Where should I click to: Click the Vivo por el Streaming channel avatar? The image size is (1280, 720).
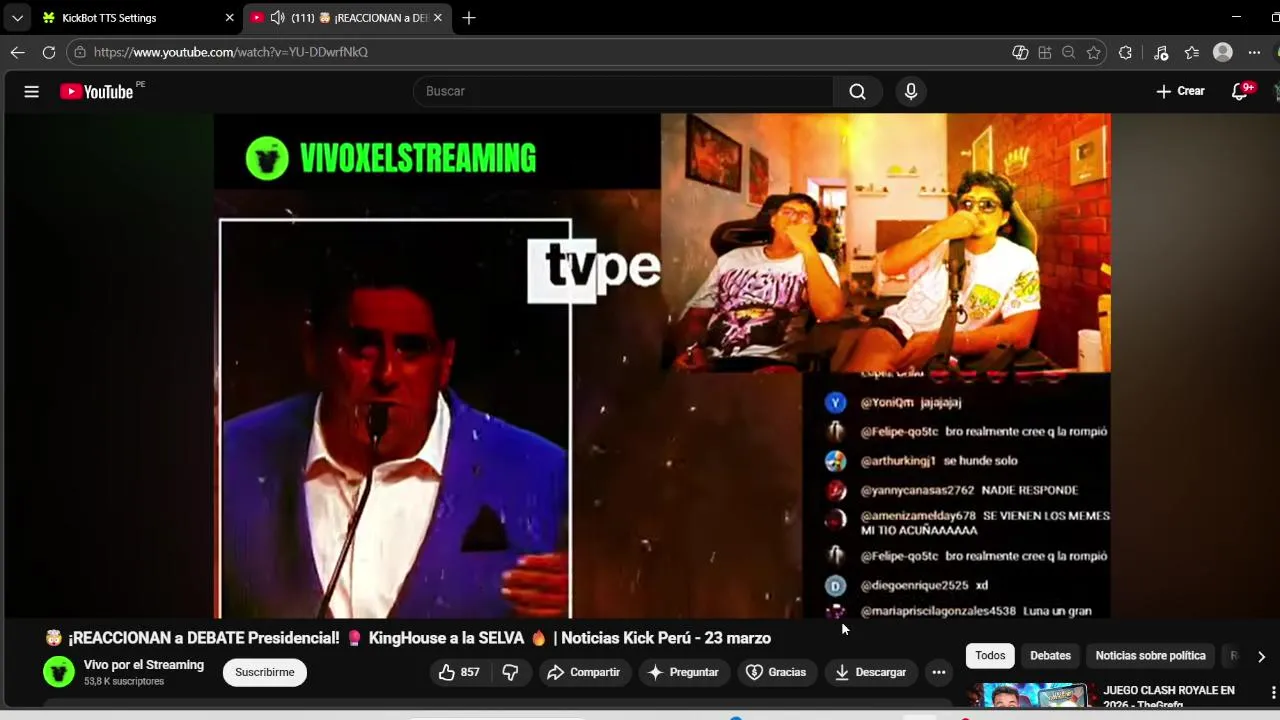tap(59, 672)
